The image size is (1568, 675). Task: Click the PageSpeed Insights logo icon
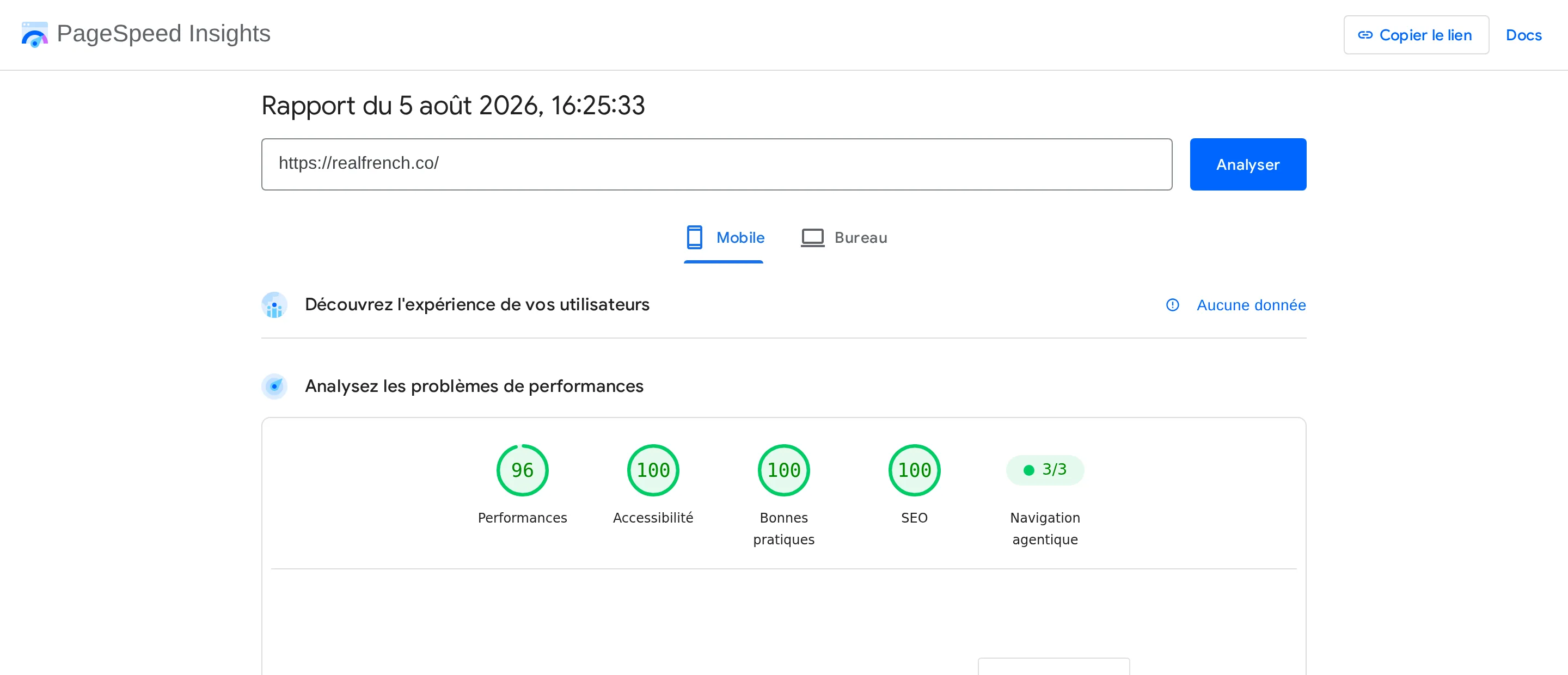coord(35,34)
